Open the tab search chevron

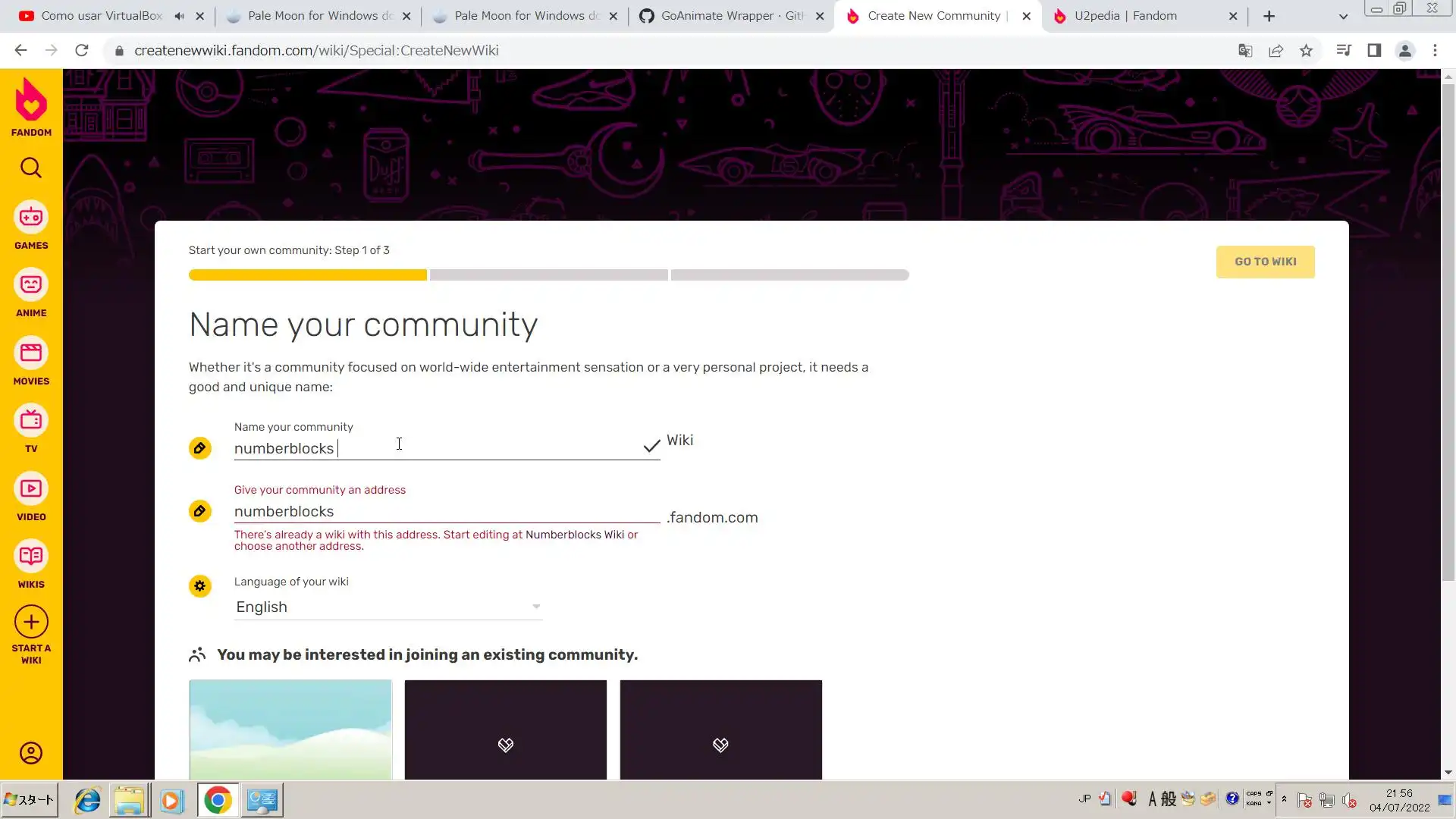tap(1343, 16)
